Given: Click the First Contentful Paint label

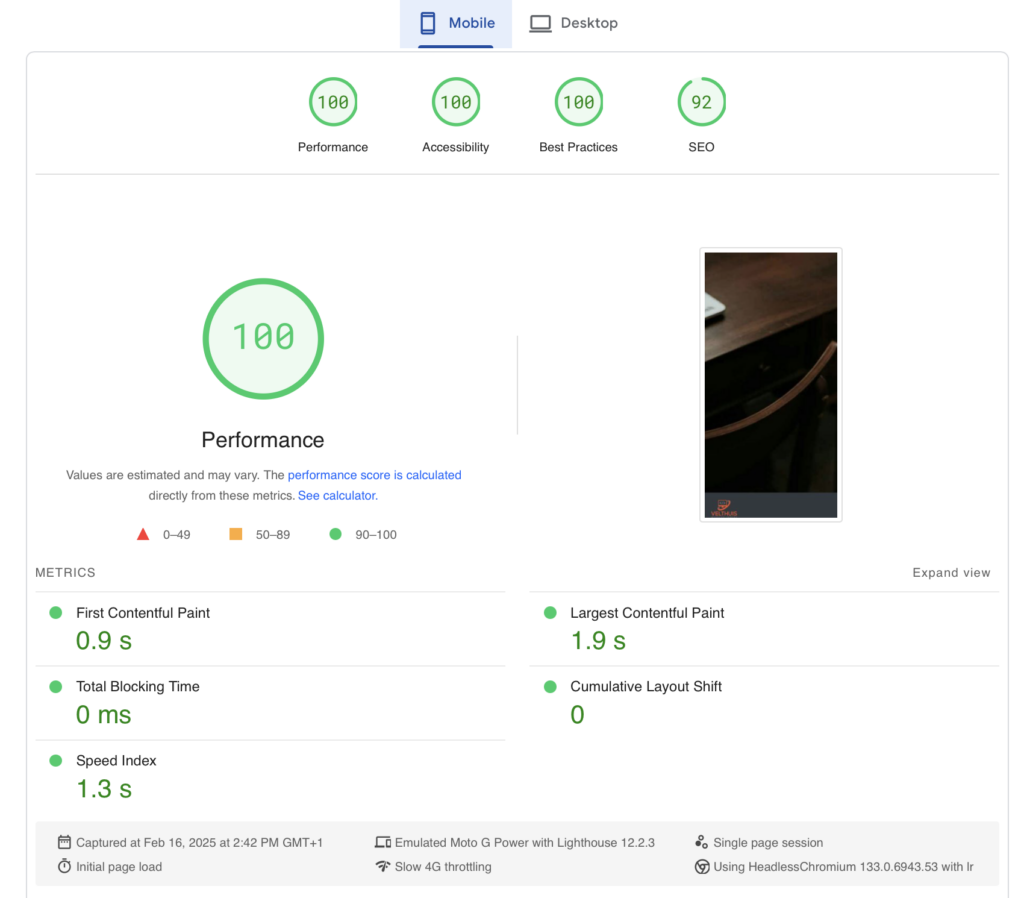Looking at the screenshot, I should [143, 613].
